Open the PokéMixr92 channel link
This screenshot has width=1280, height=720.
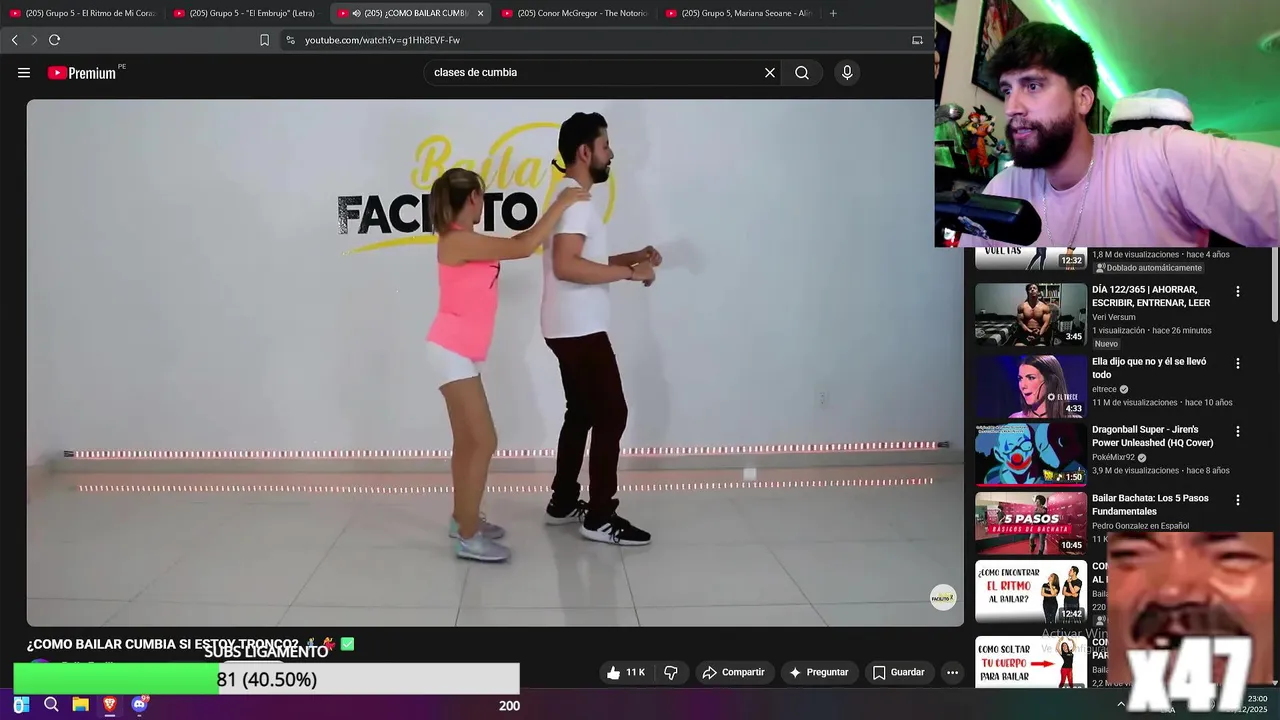coord(1113,457)
